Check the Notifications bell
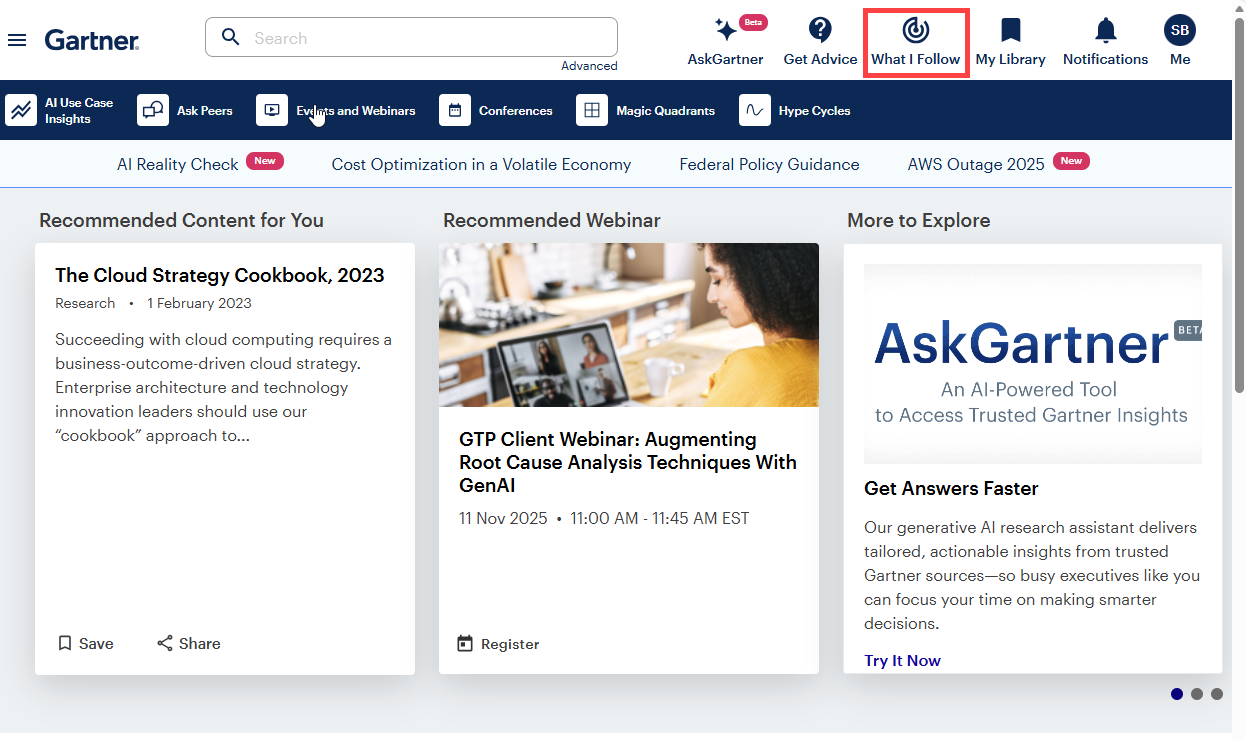Viewport: 1246px width, 740px height. pos(1105,30)
